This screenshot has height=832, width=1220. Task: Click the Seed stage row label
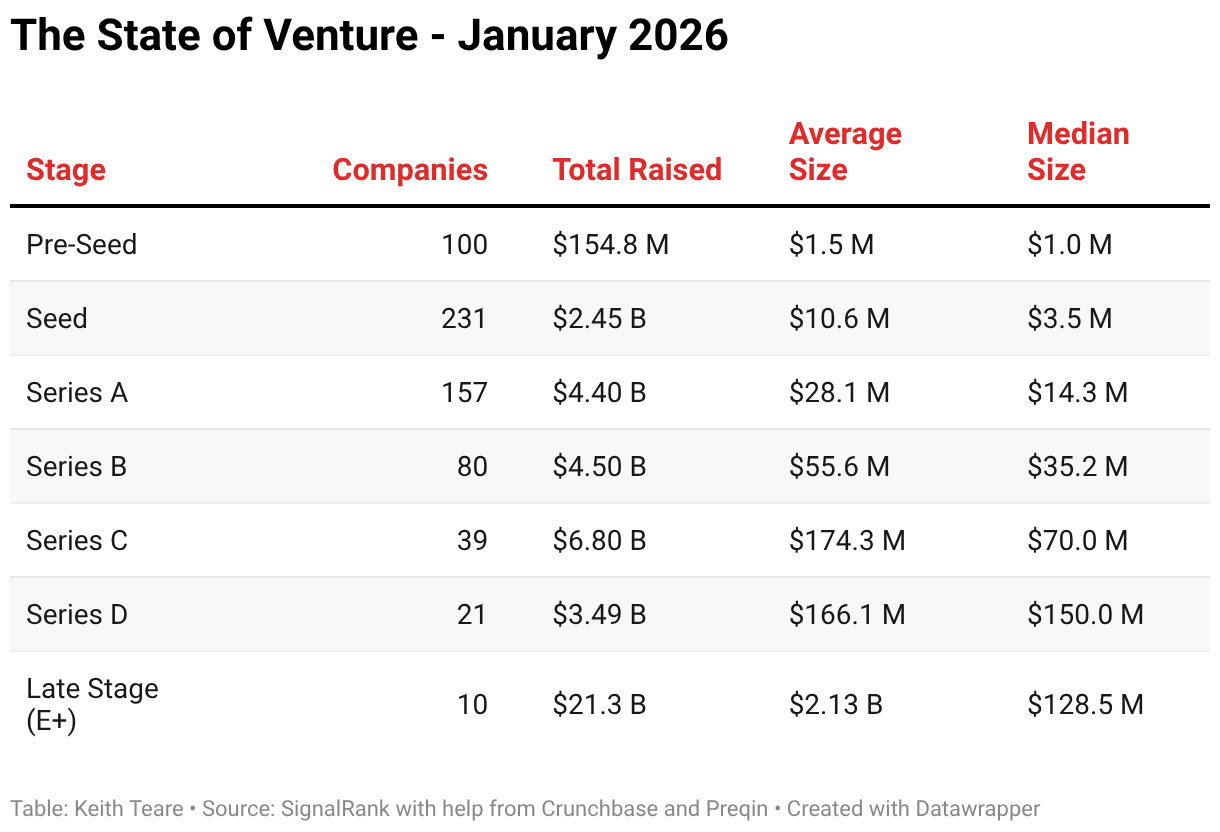pos(57,318)
